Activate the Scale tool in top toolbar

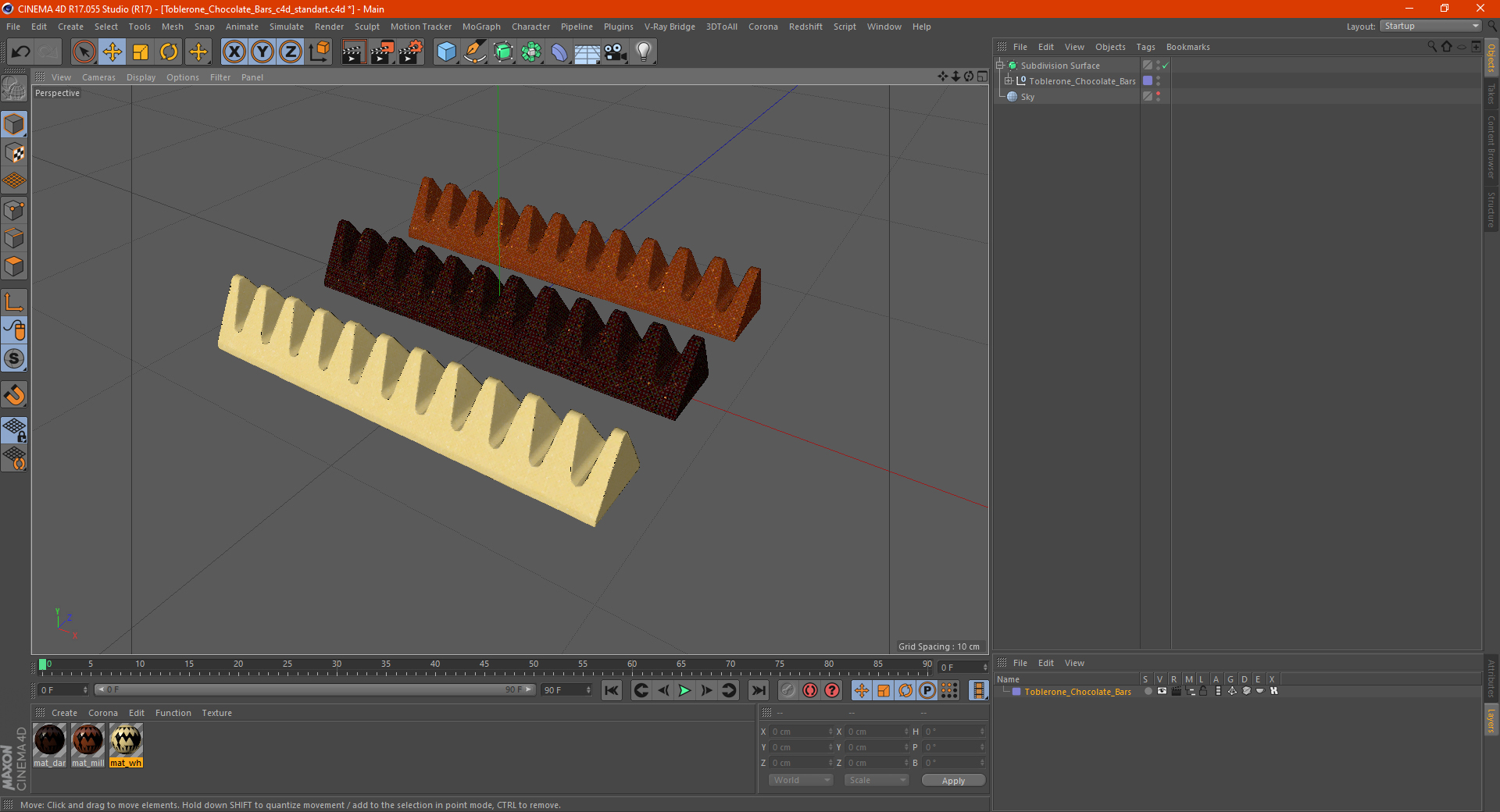point(141,52)
